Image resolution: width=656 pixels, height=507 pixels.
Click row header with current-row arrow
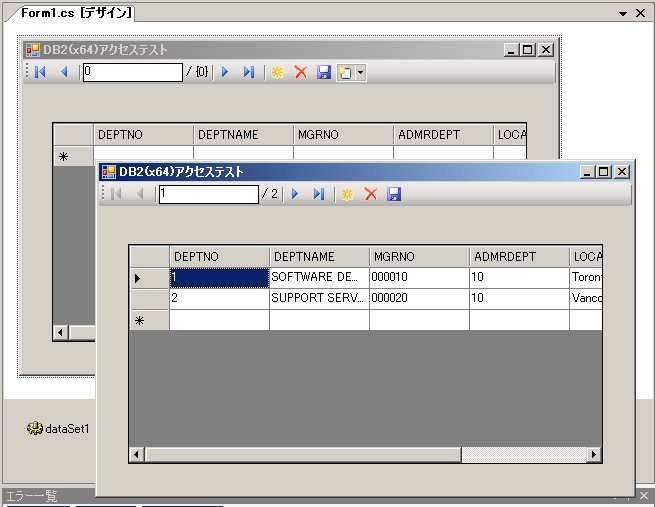pyautogui.click(x=149, y=278)
